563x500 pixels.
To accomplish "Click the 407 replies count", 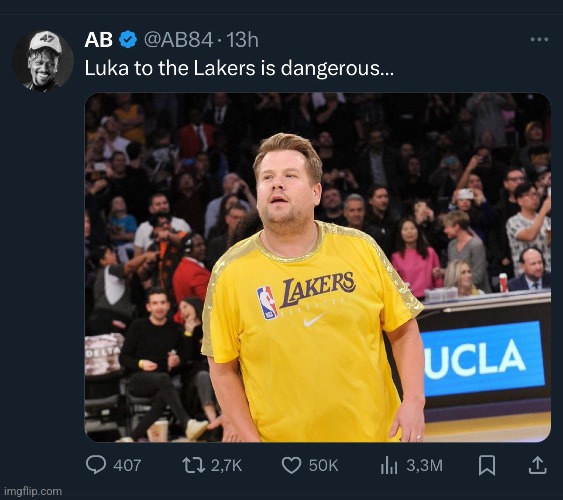I will pyautogui.click(x=127, y=465).
